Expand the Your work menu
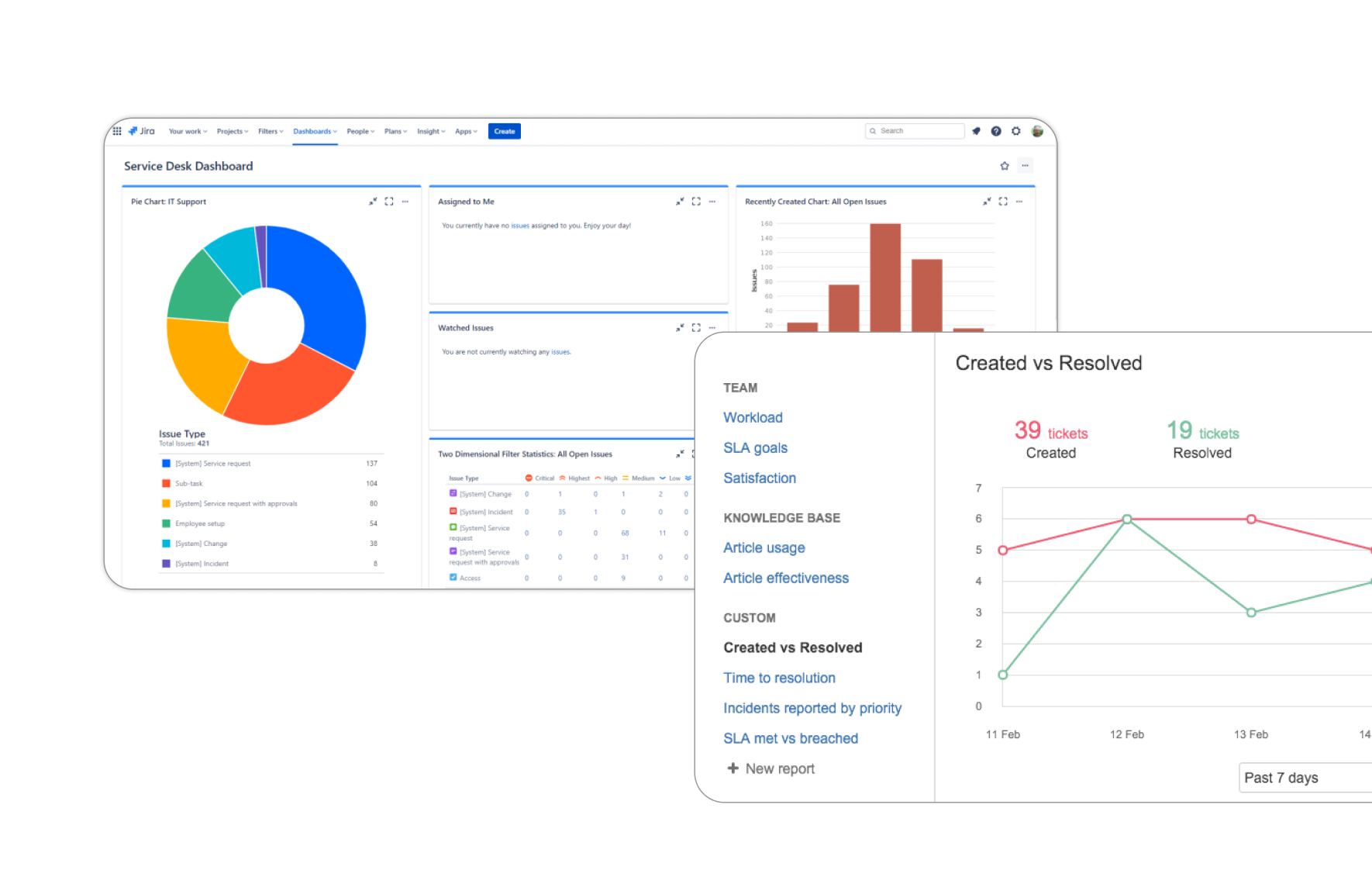This screenshot has width=1372, height=884. point(188,132)
